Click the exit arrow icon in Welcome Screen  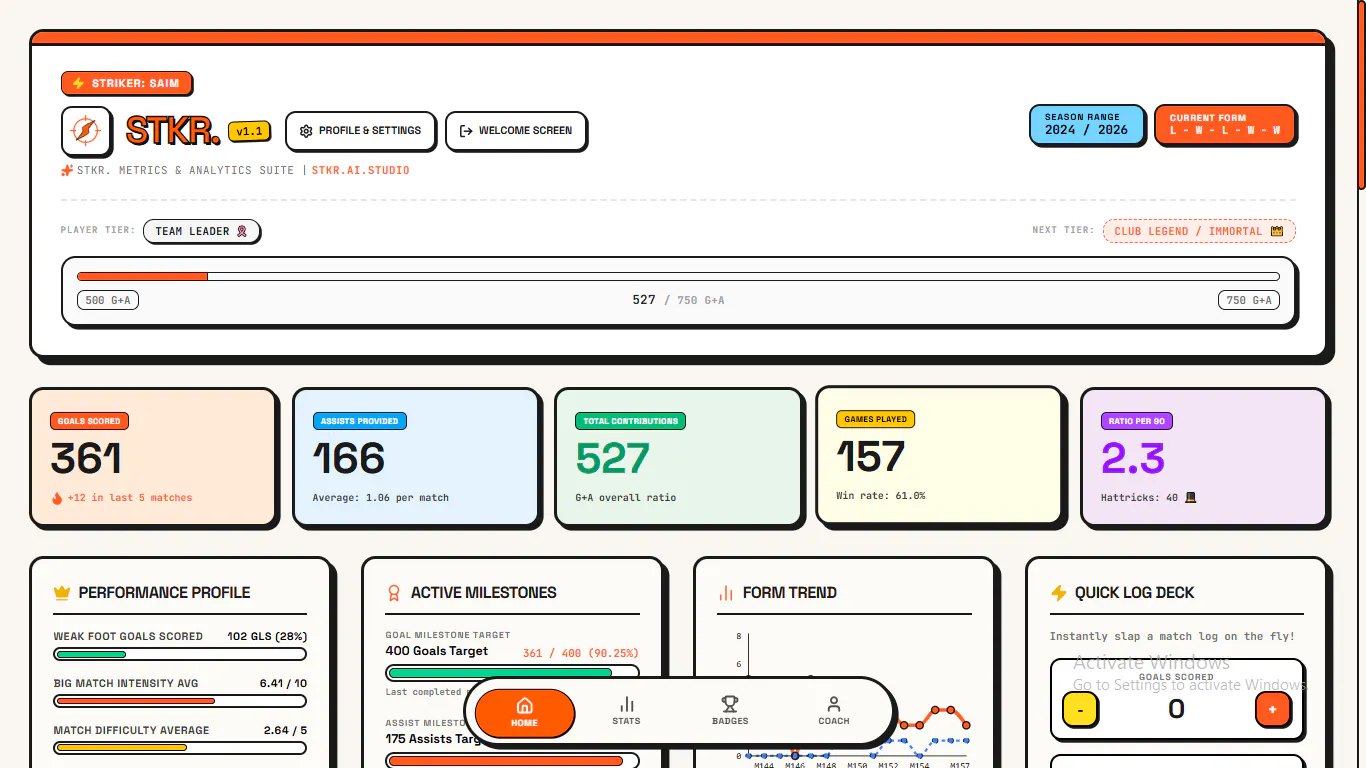click(466, 131)
